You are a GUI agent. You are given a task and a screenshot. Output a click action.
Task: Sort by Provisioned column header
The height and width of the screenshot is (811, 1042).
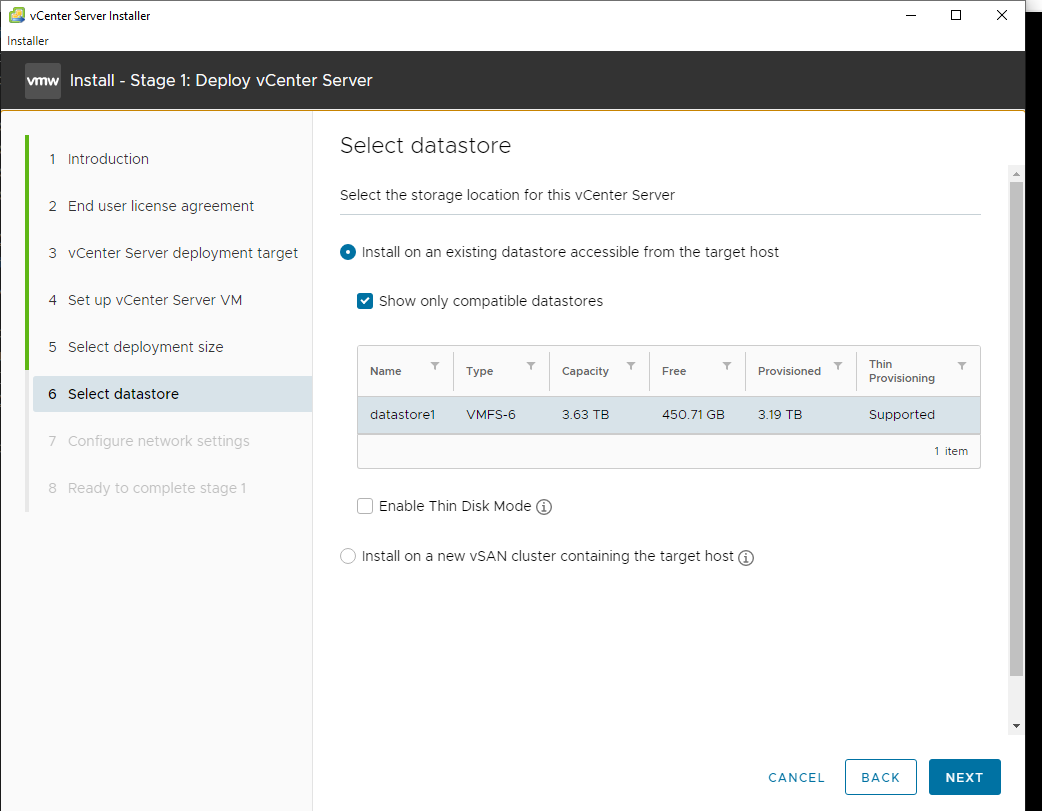click(x=789, y=372)
